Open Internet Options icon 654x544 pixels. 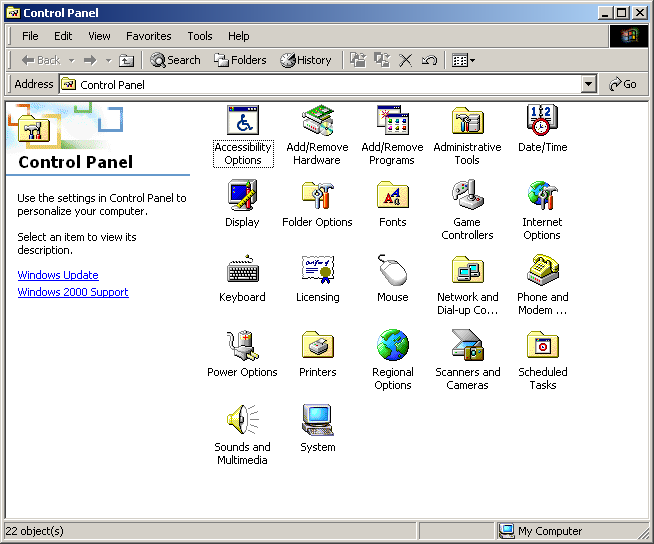pos(542,195)
